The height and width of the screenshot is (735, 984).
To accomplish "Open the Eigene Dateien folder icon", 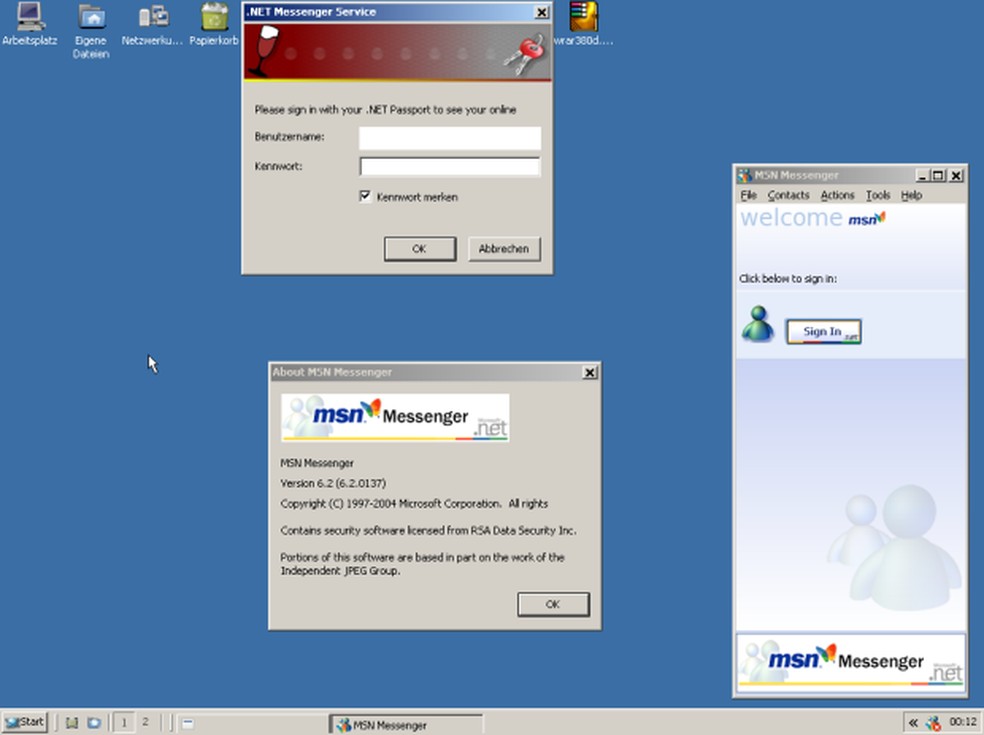I will [x=90, y=20].
